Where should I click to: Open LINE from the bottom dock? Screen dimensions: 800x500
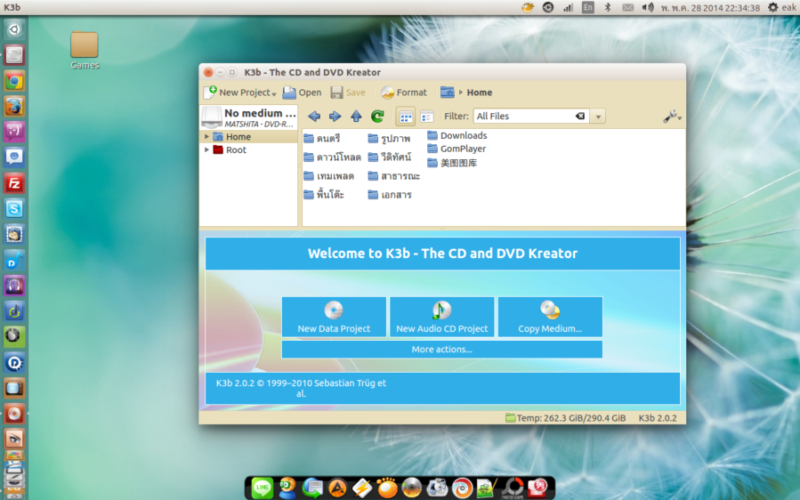click(x=262, y=488)
